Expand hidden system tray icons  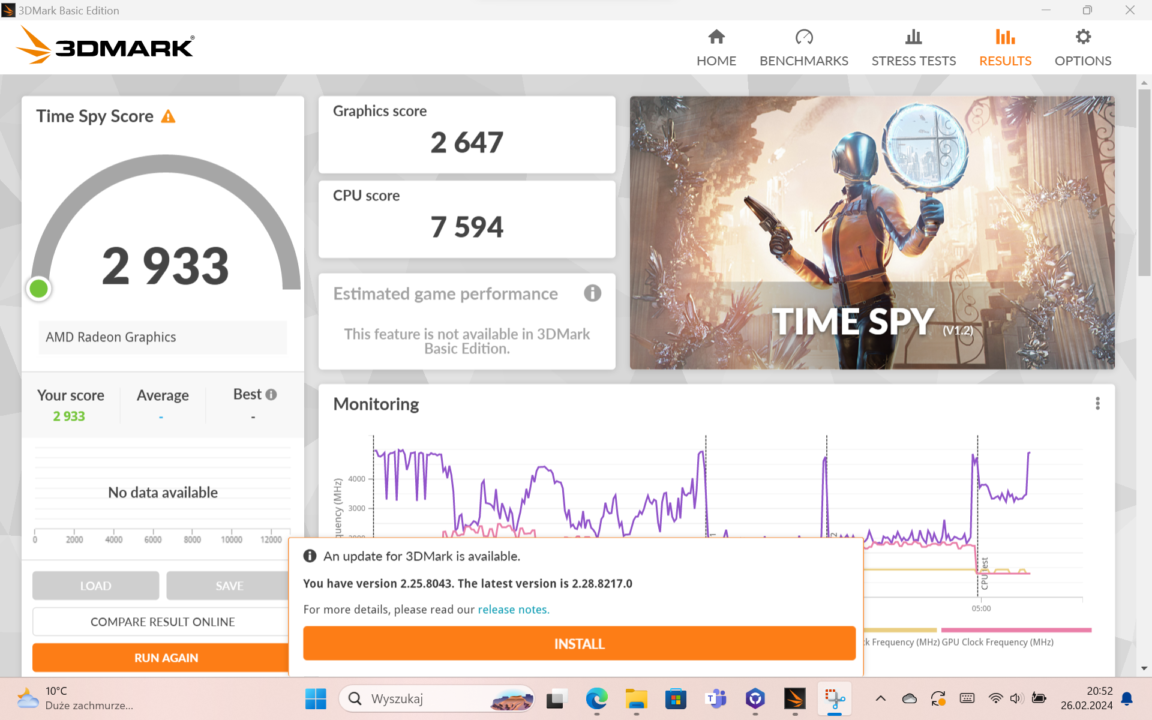[x=880, y=699]
